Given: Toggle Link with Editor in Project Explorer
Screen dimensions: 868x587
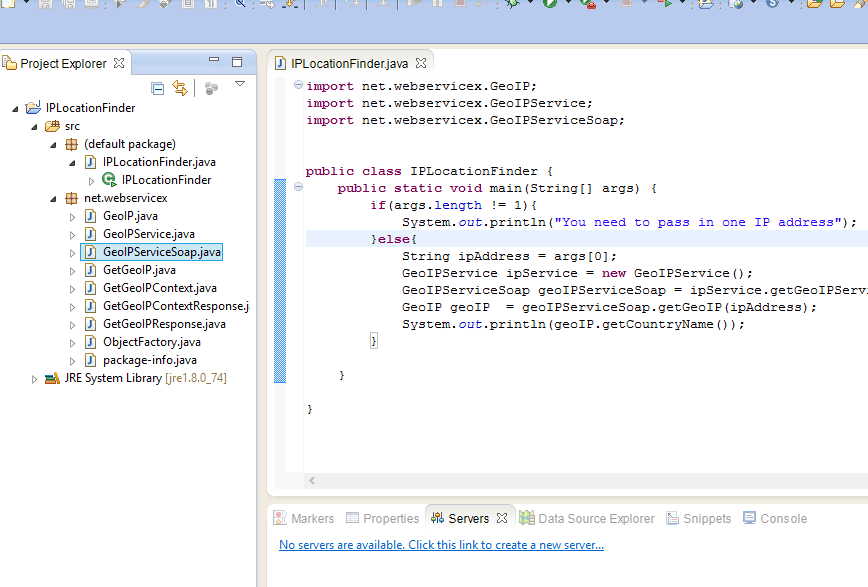Looking at the screenshot, I should [x=180, y=88].
